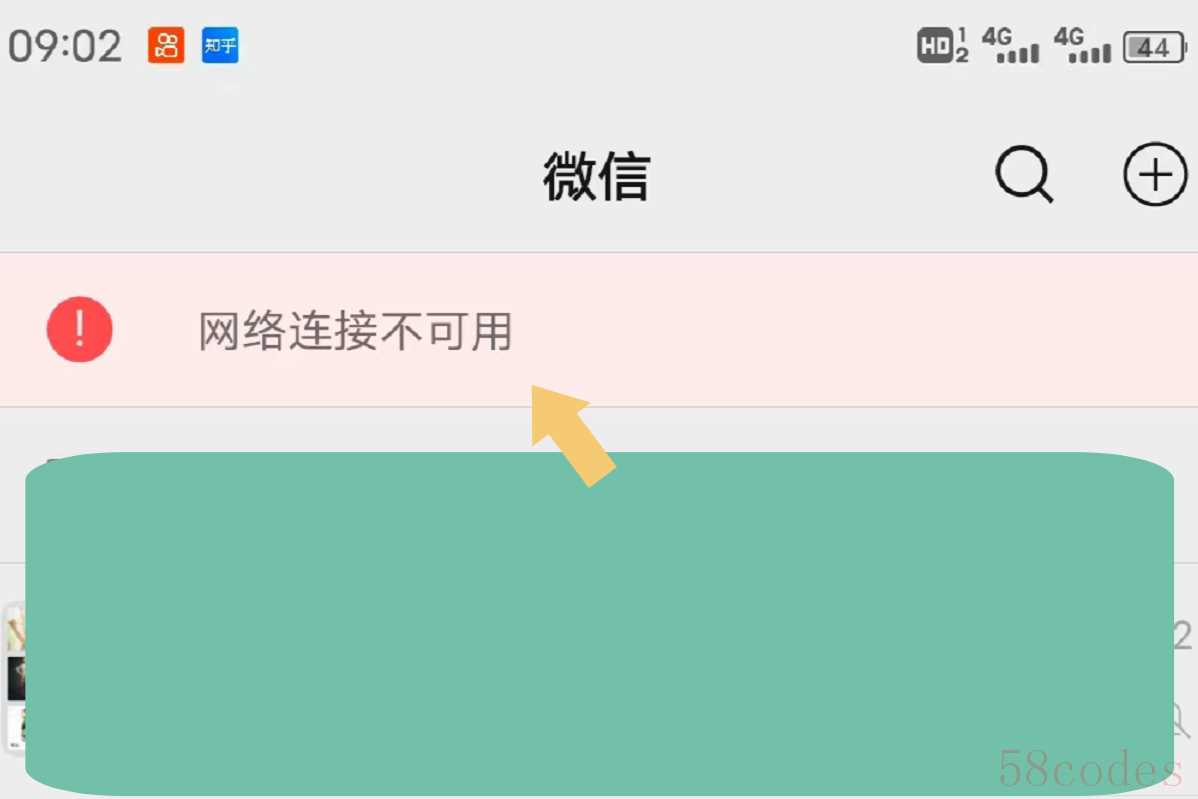Viewport: 1198px width, 799px height.
Task: Tap the partial 2 timestamp at right
Action: (x=1183, y=636)
